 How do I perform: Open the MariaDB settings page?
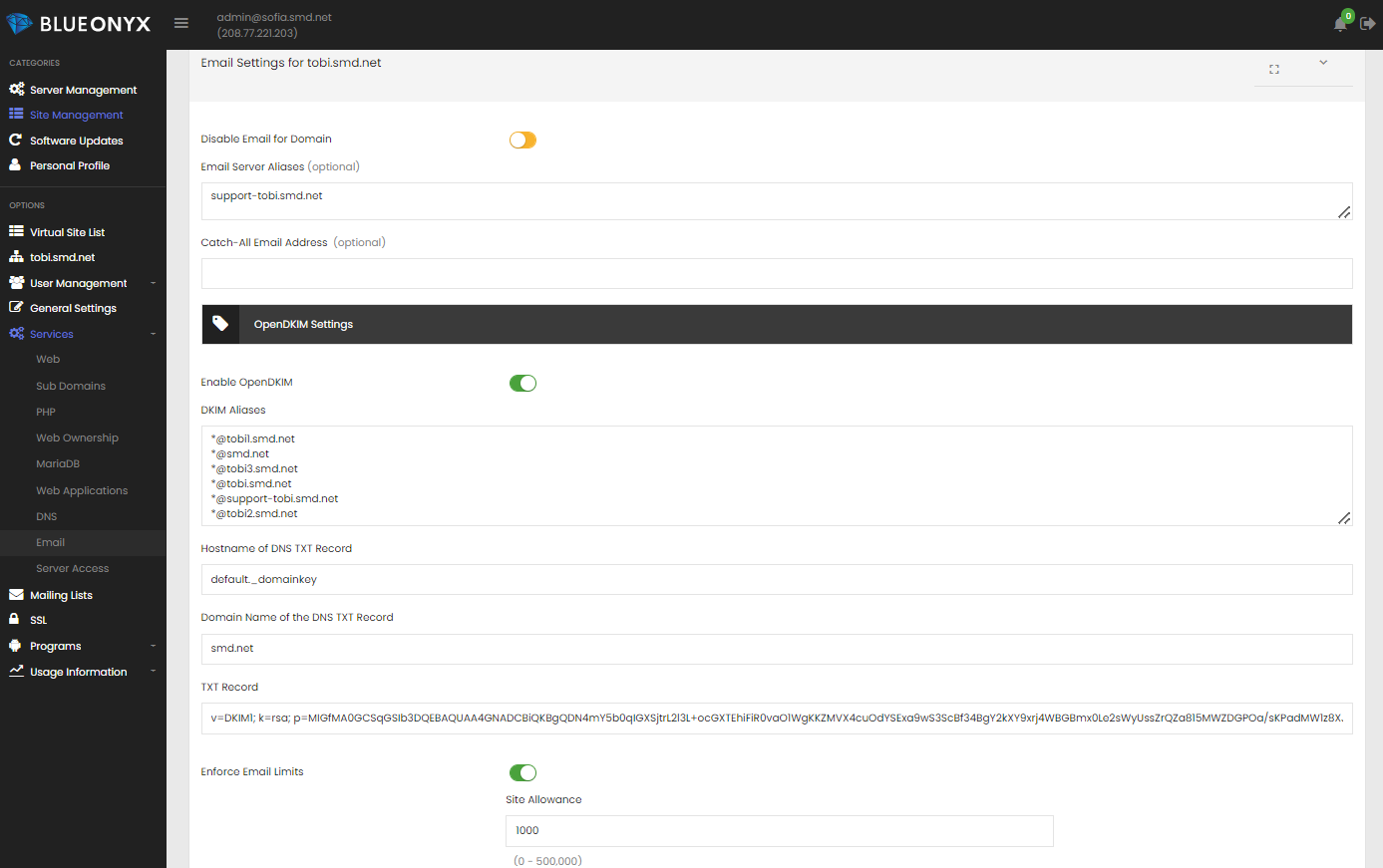58,463
